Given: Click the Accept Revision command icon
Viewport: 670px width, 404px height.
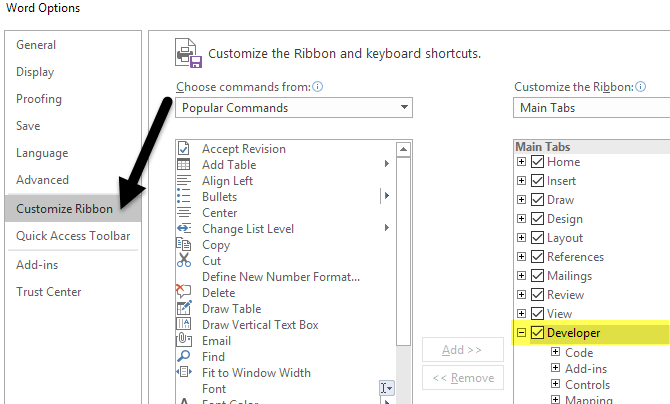Looking at the screenshot, I should click(x=184, y=149).
